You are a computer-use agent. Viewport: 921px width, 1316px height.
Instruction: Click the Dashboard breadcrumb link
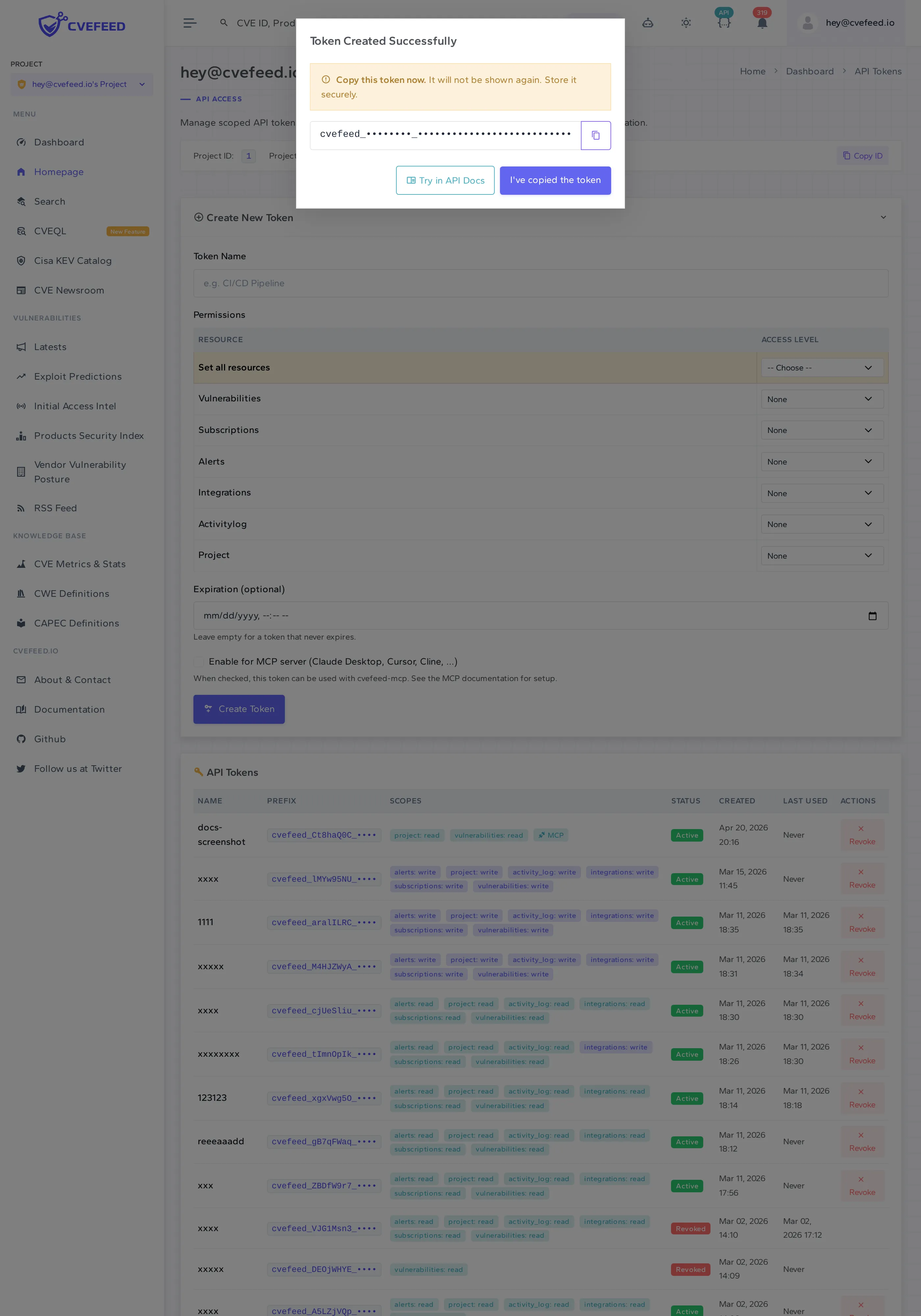(809, 71)
